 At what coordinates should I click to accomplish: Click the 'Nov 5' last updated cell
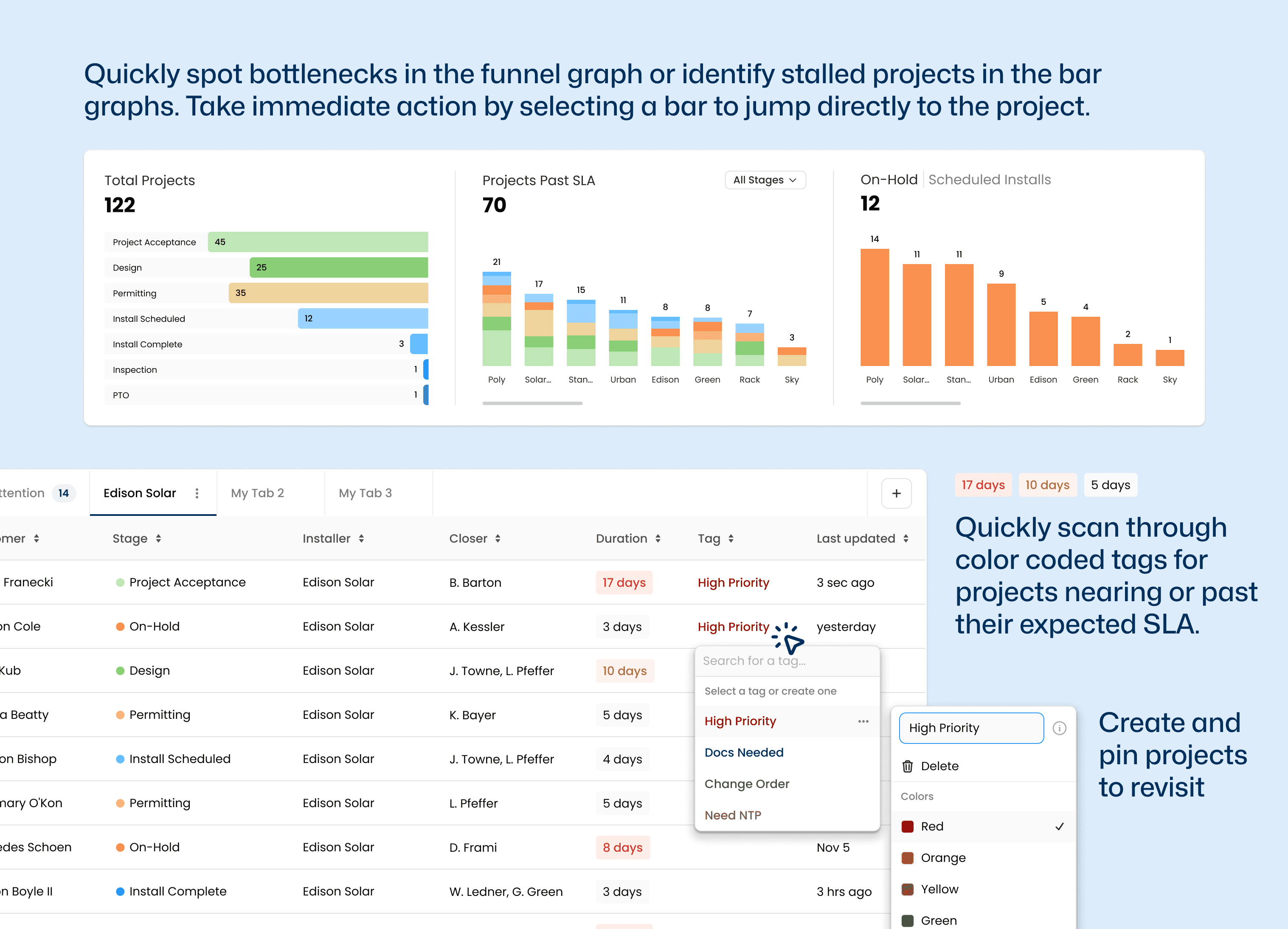pos(833,847)
